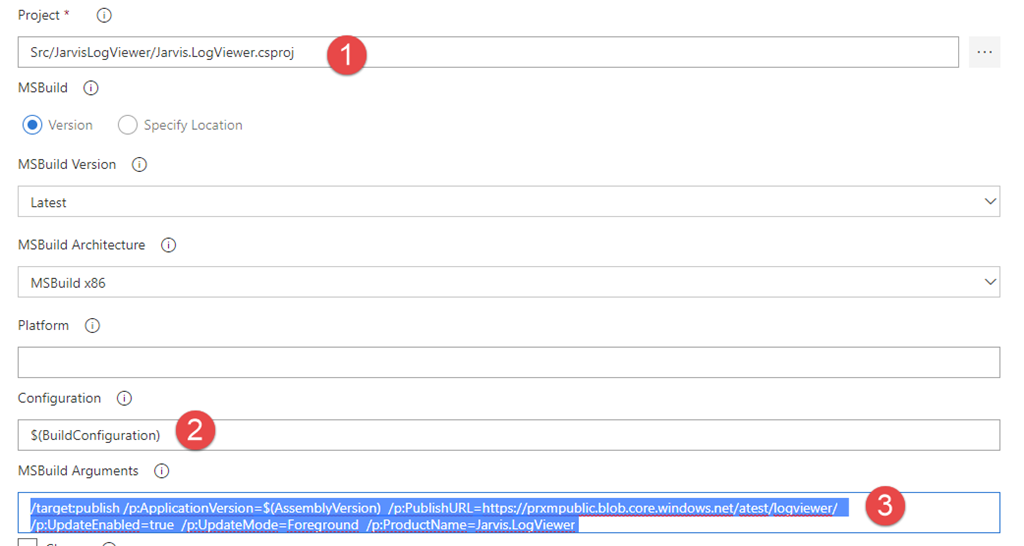This screenshot has width=1024, height=546.
Task: Click the red circle marker numbered 3
Action: [x=884, y=505]
